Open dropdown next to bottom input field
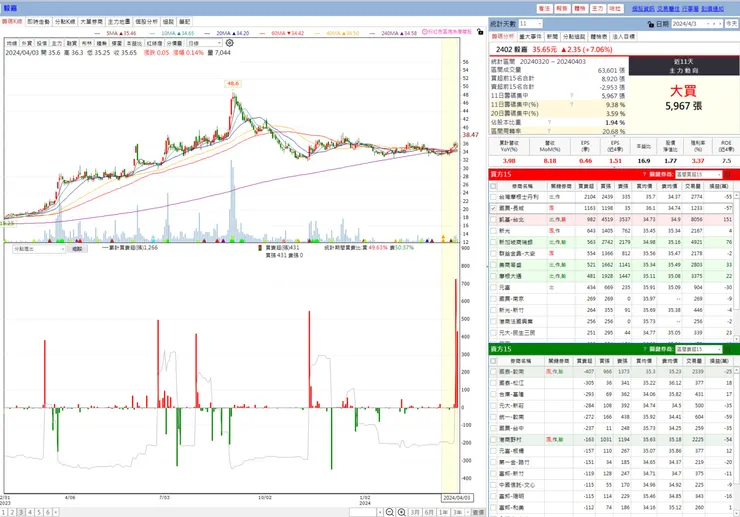 tap(380, 512)
